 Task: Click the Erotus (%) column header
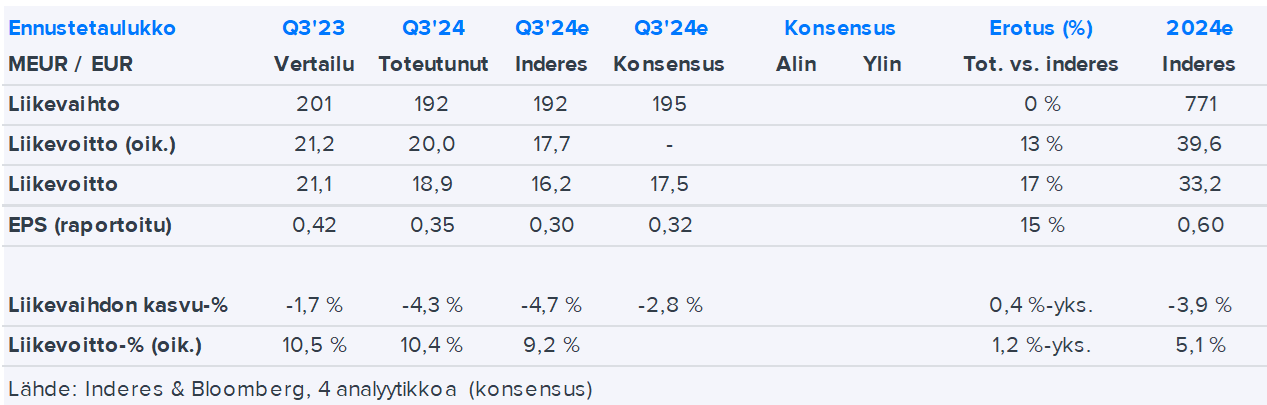1040,28
